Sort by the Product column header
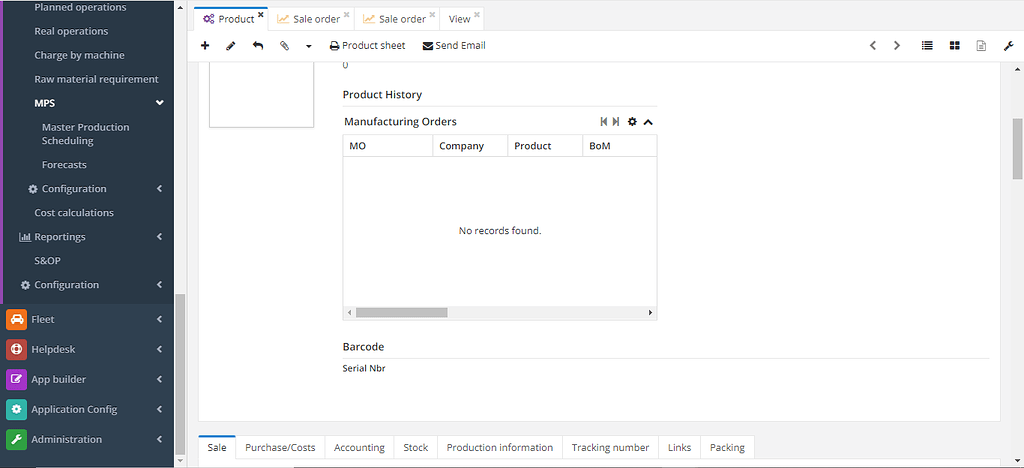 pyautogui.click(x=545, y=146)
